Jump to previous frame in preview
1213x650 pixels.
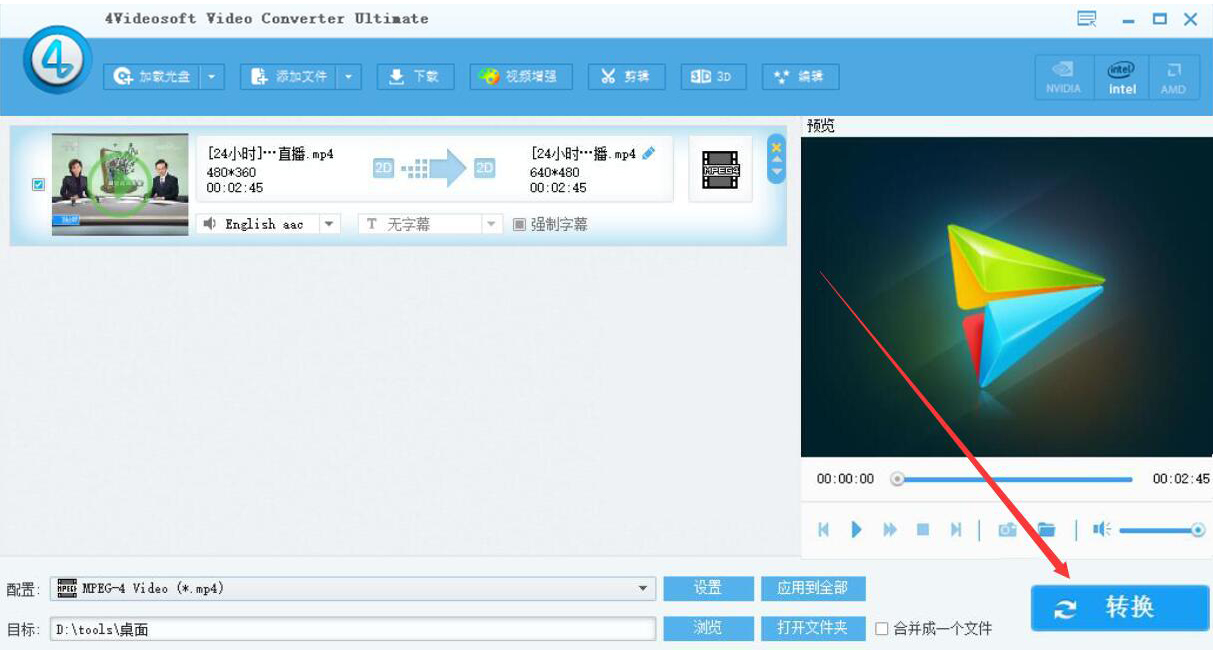point(823,530)
